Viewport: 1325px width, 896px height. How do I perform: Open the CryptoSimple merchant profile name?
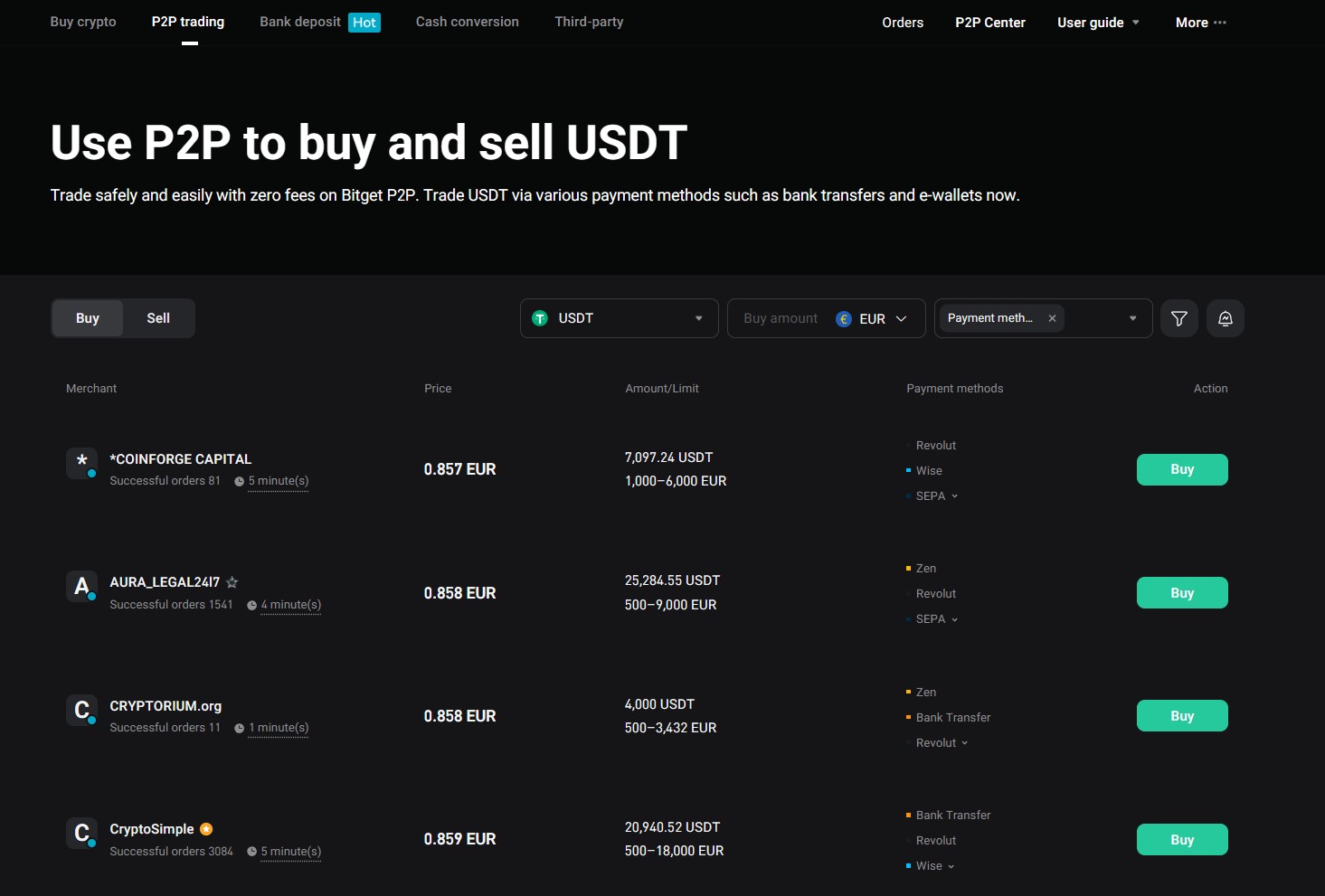152,829
